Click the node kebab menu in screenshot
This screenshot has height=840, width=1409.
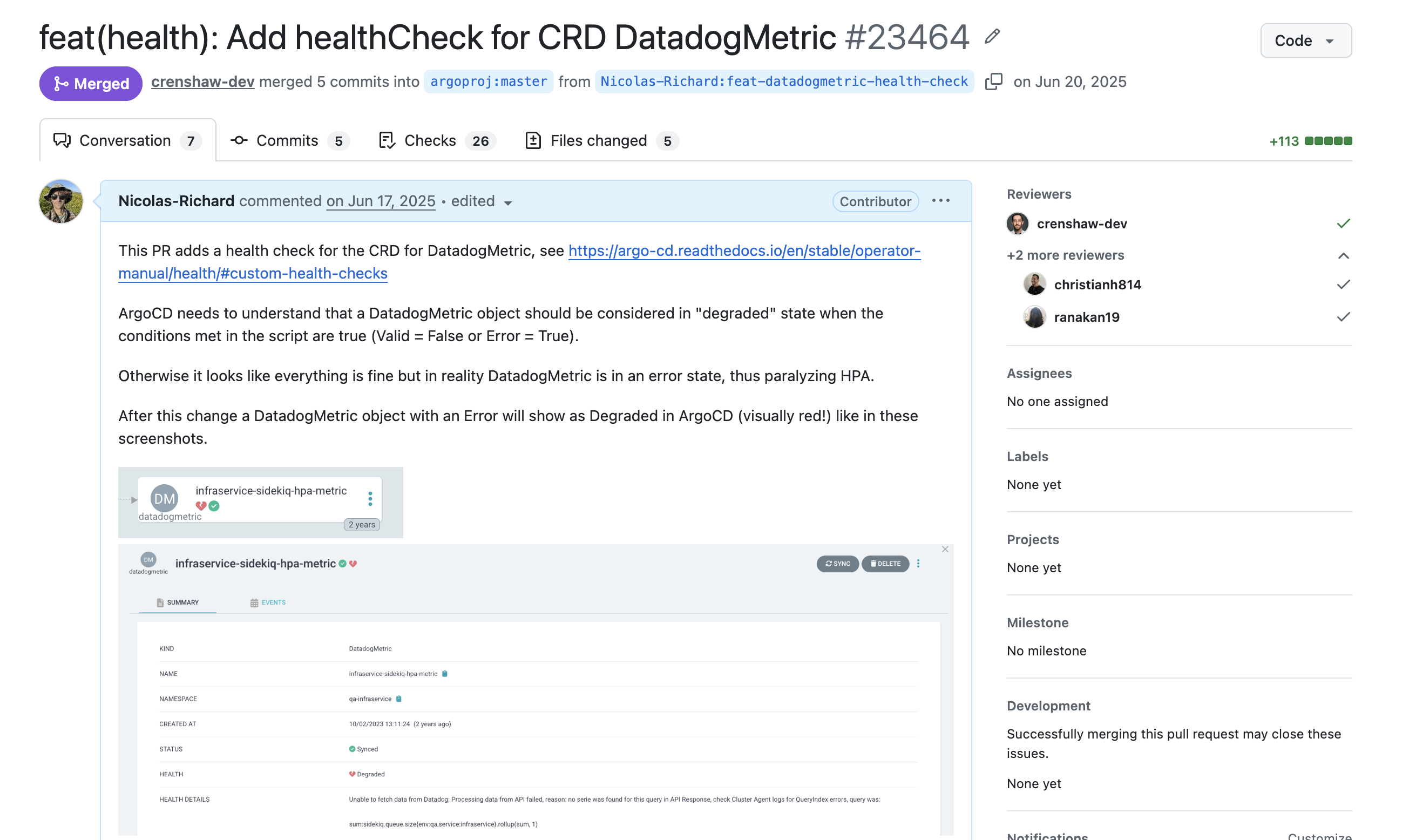[x=370, y=499]
